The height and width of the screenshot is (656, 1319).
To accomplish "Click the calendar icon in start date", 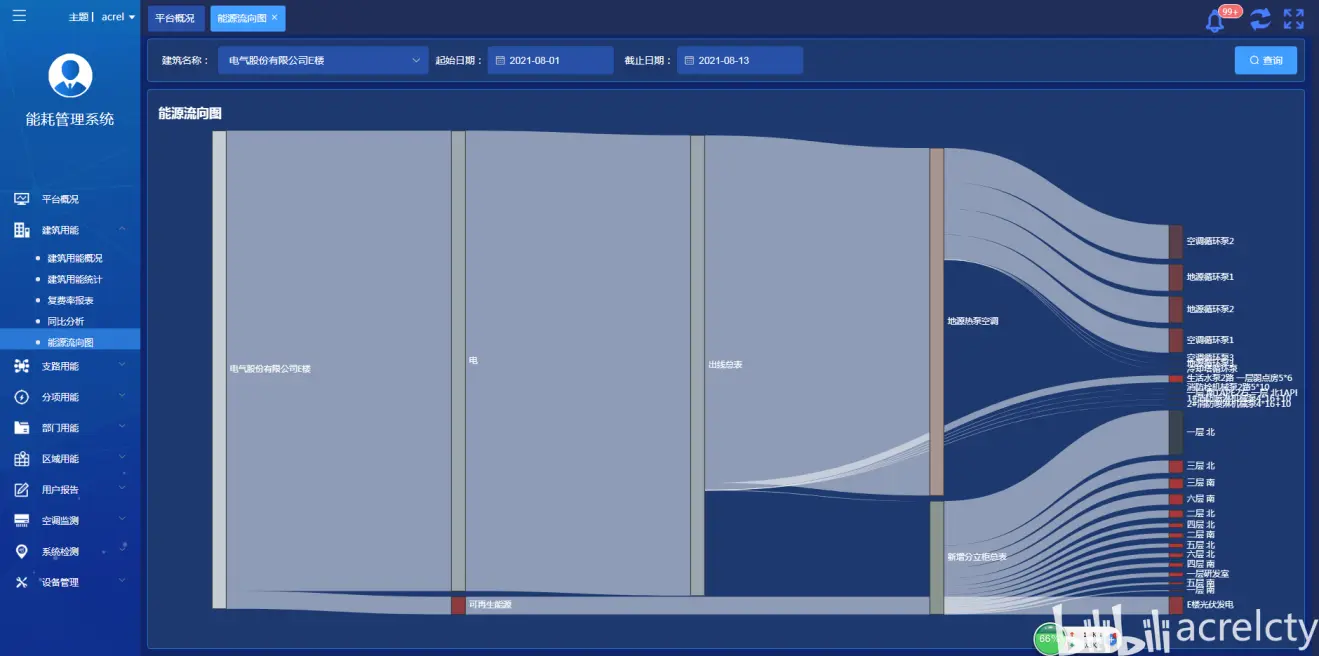I will [x=500, y=61].
